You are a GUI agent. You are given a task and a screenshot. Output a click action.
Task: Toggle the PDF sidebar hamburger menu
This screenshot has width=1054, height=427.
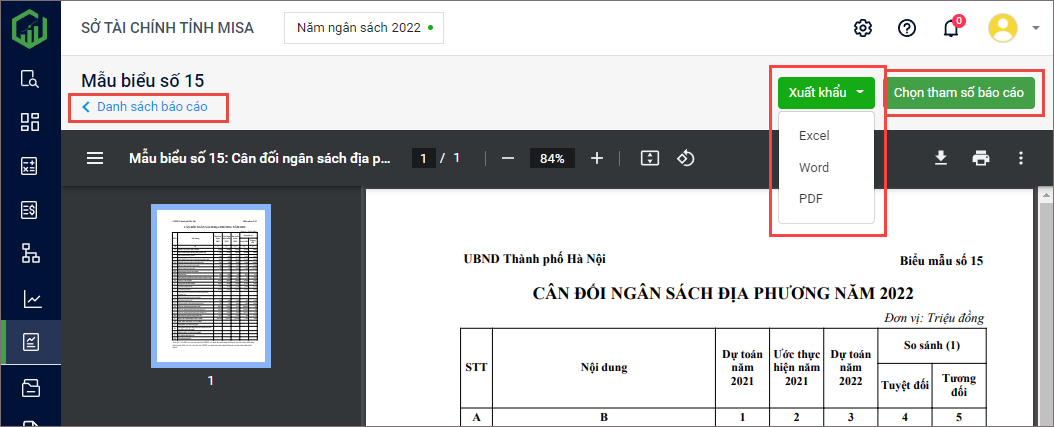click(95, 158)
